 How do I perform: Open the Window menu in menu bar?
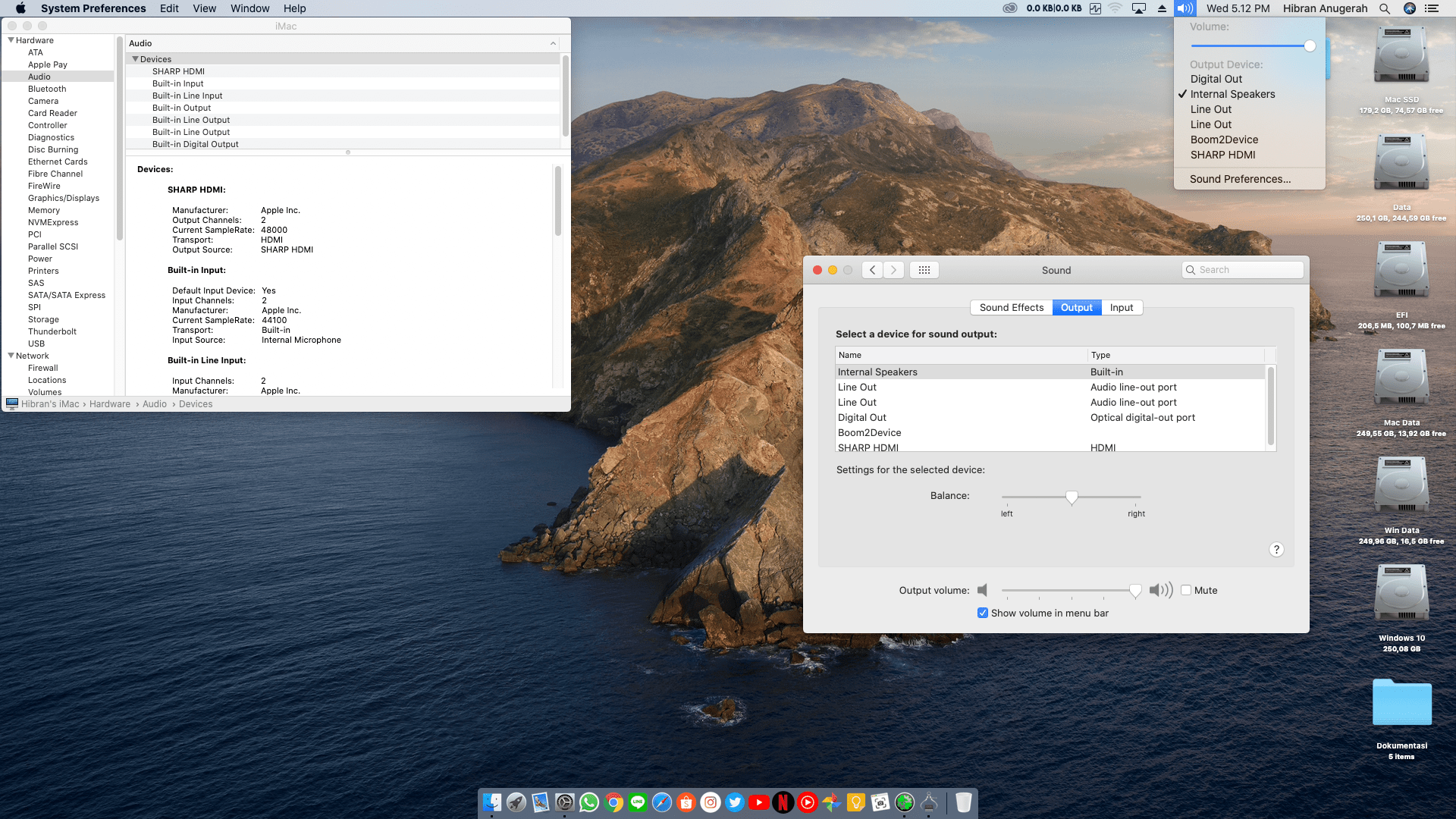[x=249, y=8]
